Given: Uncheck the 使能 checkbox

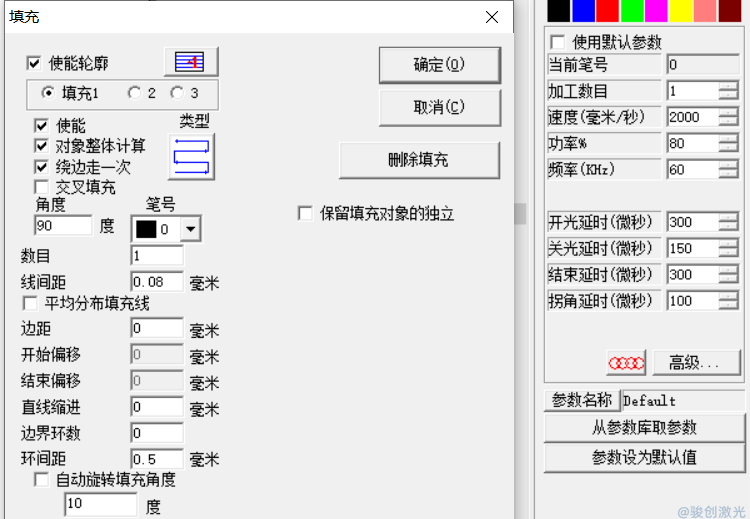Looking at the screenshot, I should click(x=42, y=126).
